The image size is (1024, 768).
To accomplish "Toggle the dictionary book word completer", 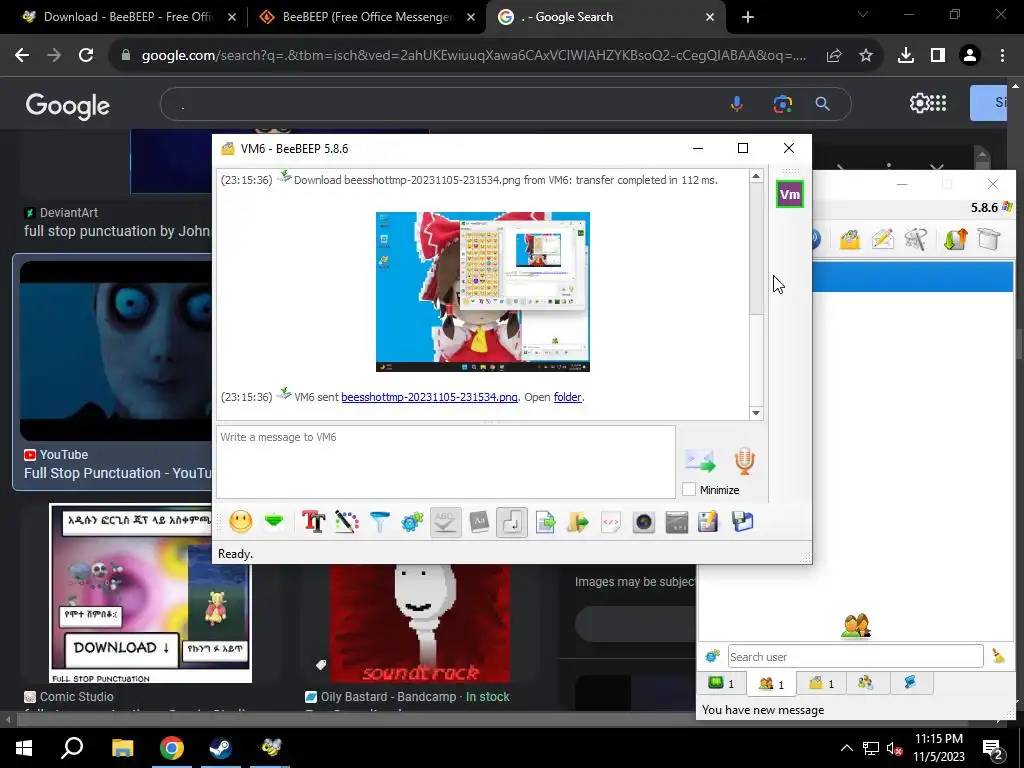I will tap(479, 522).
